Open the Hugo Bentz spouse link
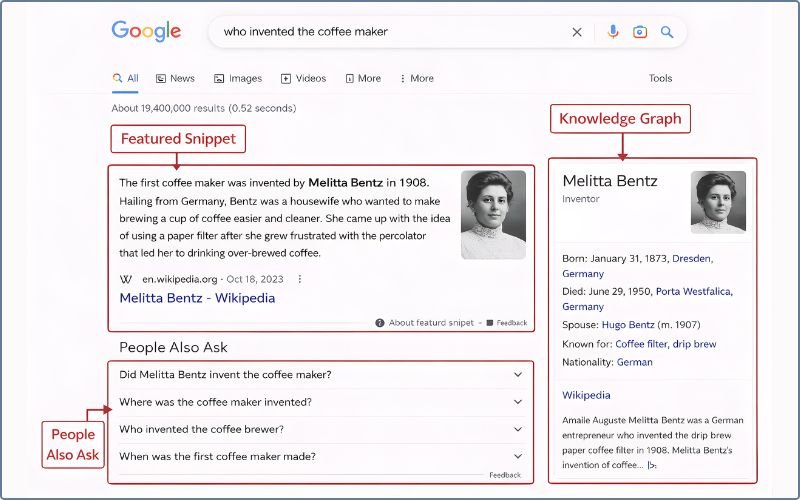 click(x=628, y=324)
